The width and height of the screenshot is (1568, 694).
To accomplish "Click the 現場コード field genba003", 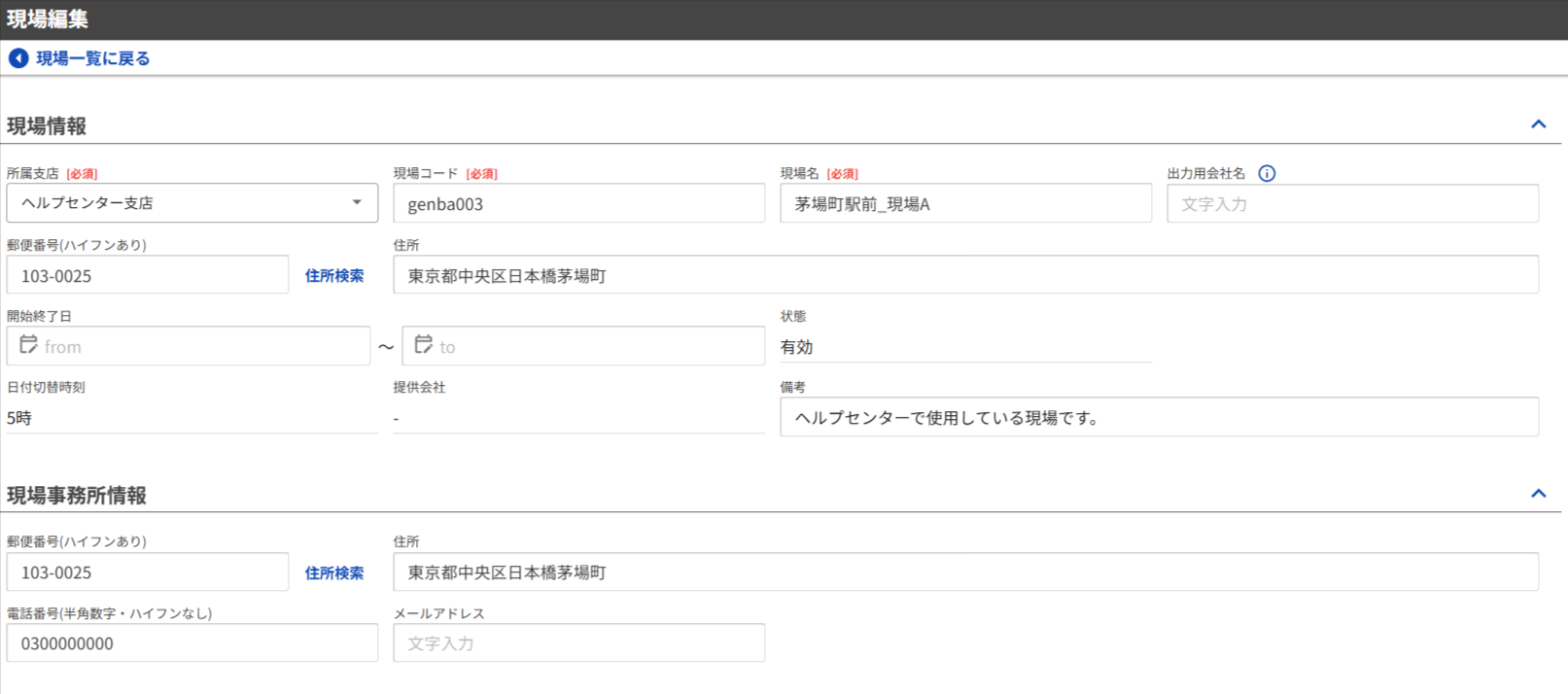I will tap(578, 204).
